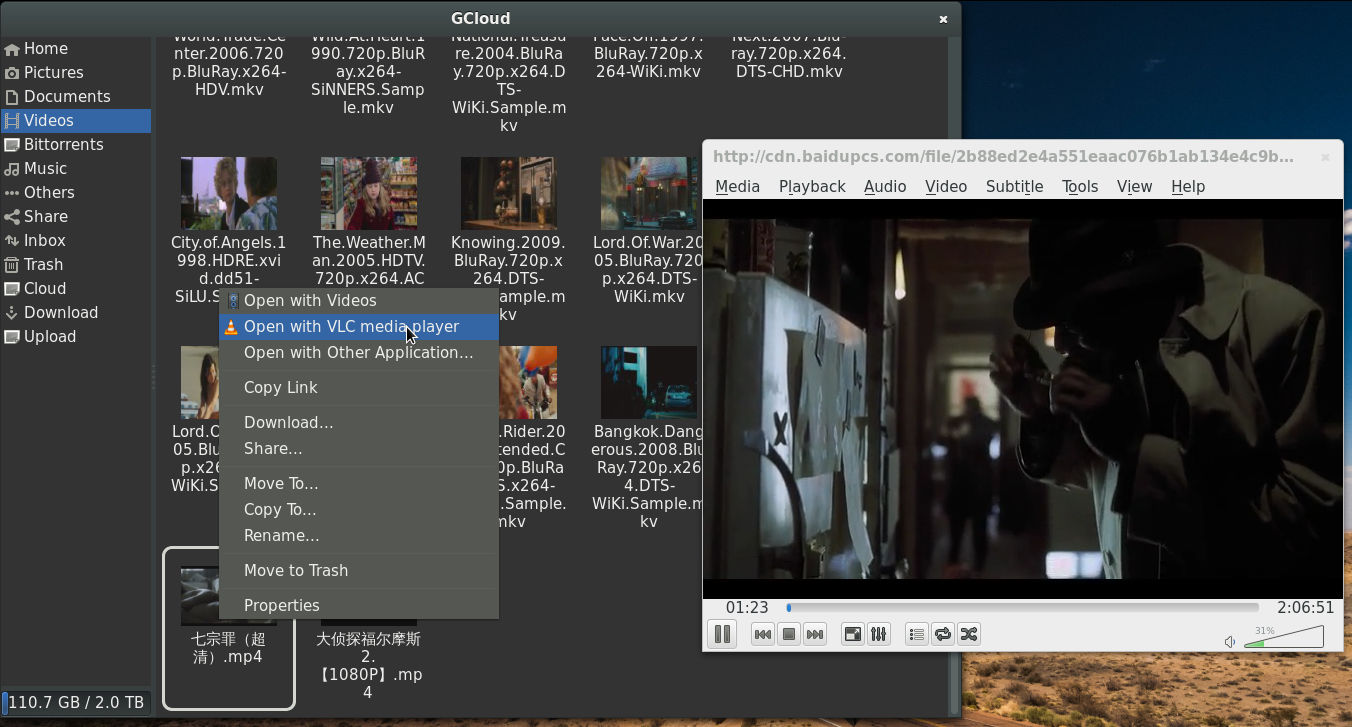Open Download section in sidebar
Screen dimensions: 1352x727
76,312
